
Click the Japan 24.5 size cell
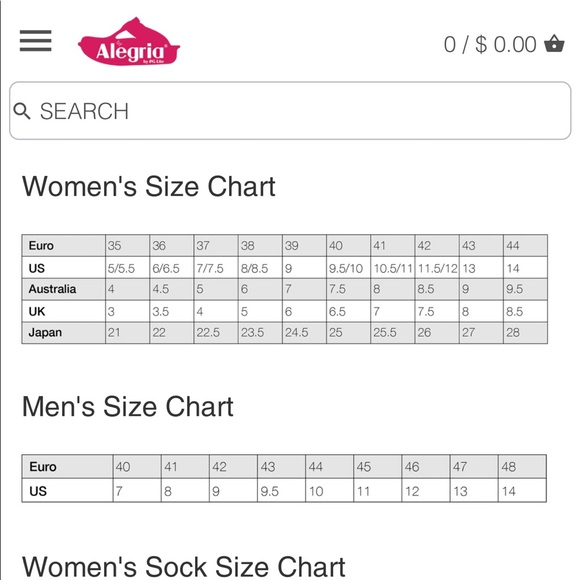tap(304, 333)
